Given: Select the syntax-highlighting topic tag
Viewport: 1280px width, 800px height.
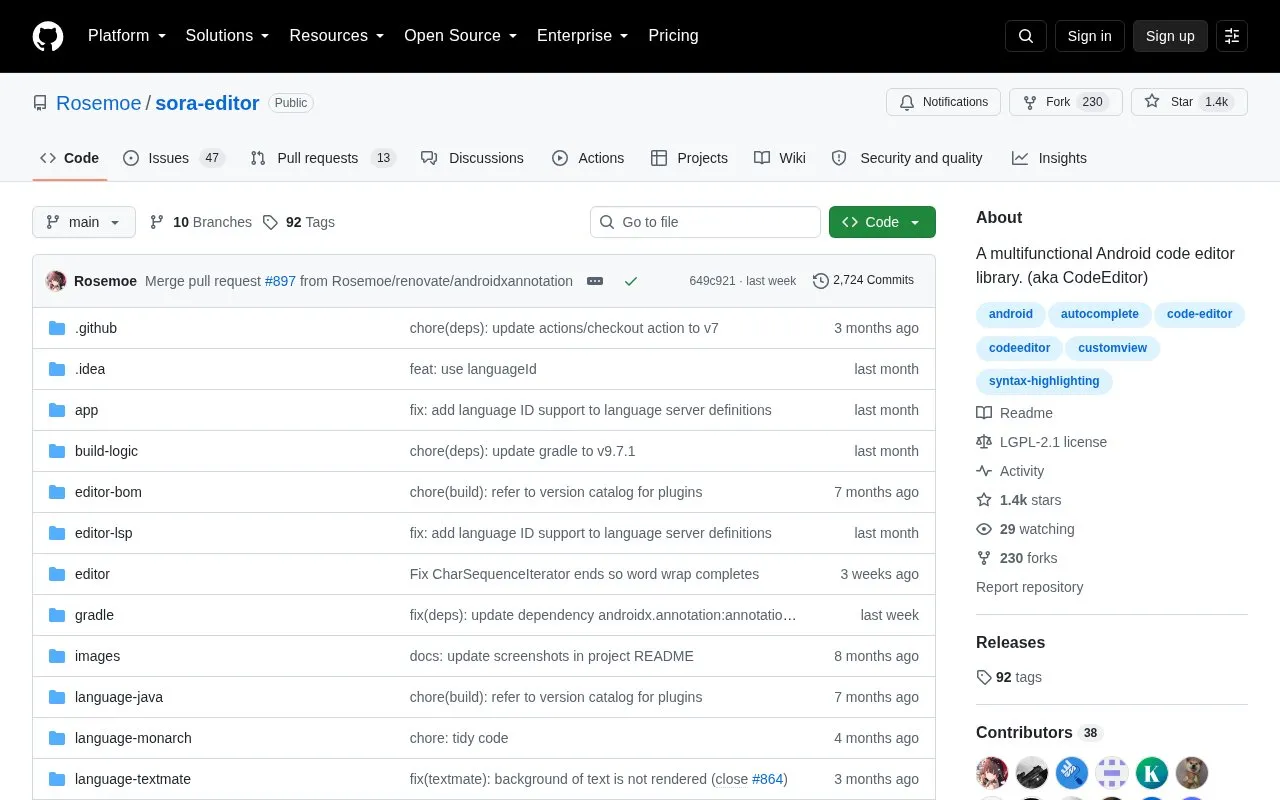Looking at the screenshot, I should point(1044,381).
